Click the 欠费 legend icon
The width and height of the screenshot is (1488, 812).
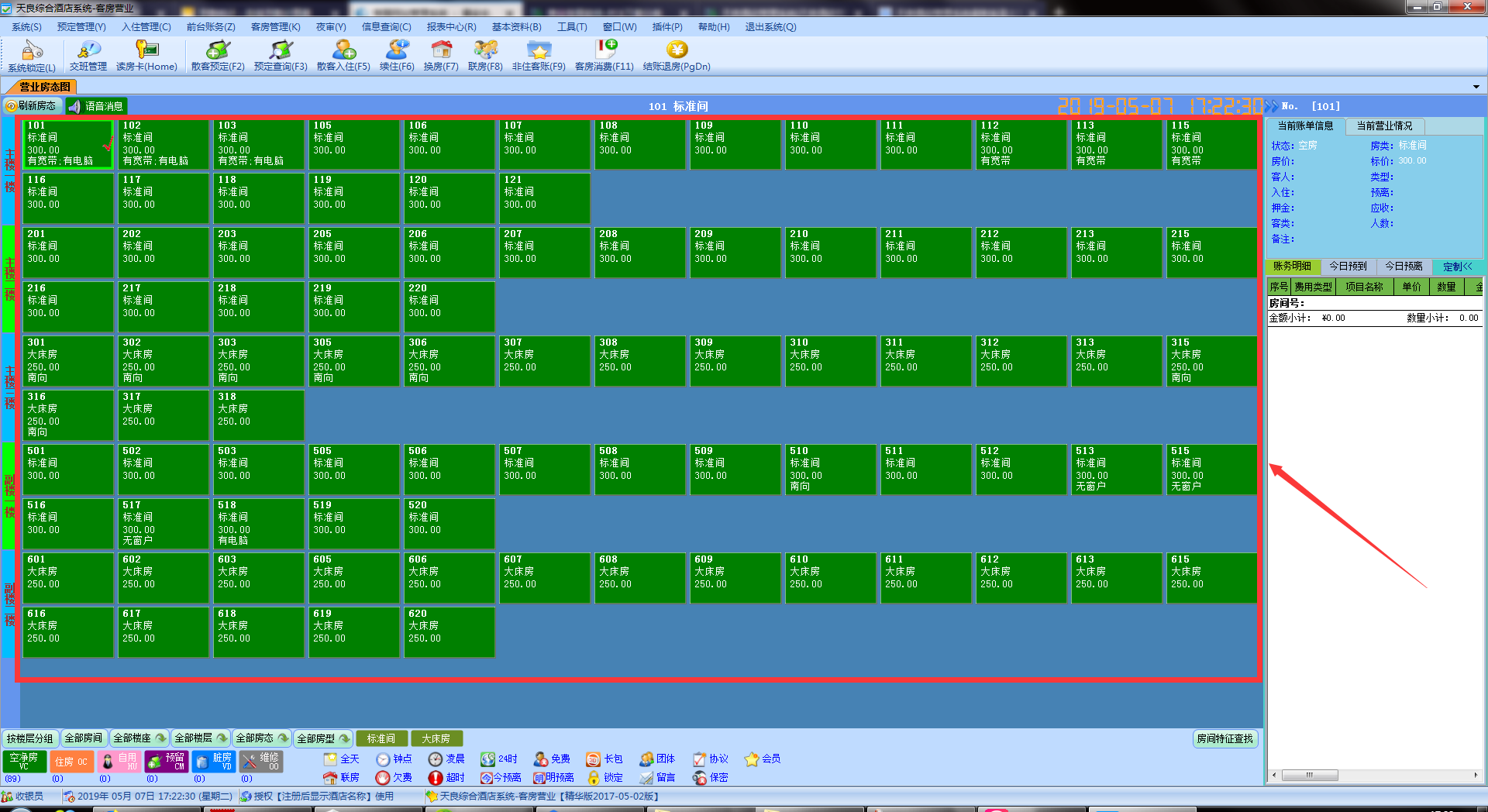click(383, 778)
